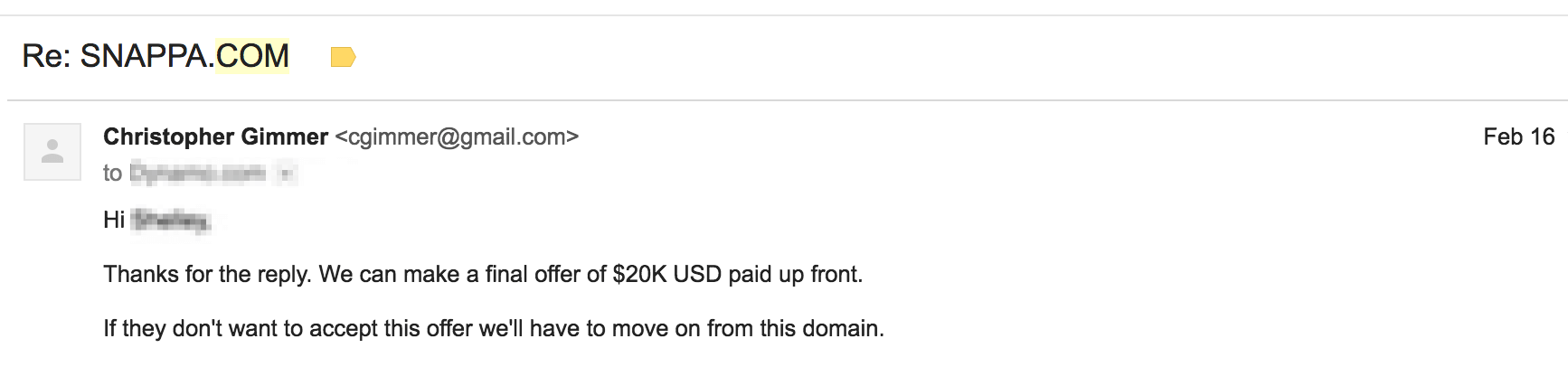Click the 'to' label before recipients
Viewport: 1568px width, 367px height.
(x=112, y=174)
